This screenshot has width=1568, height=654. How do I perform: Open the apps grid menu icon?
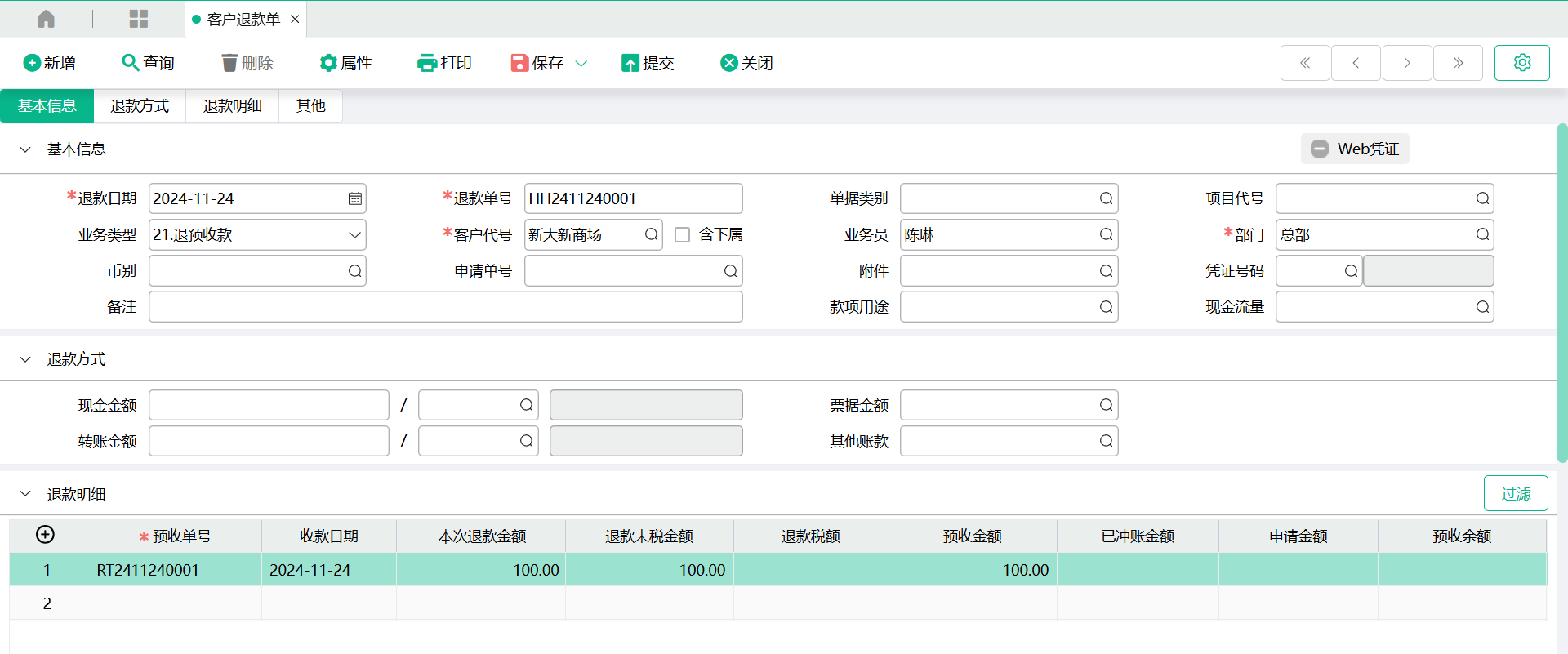click(x=139, y=19)
